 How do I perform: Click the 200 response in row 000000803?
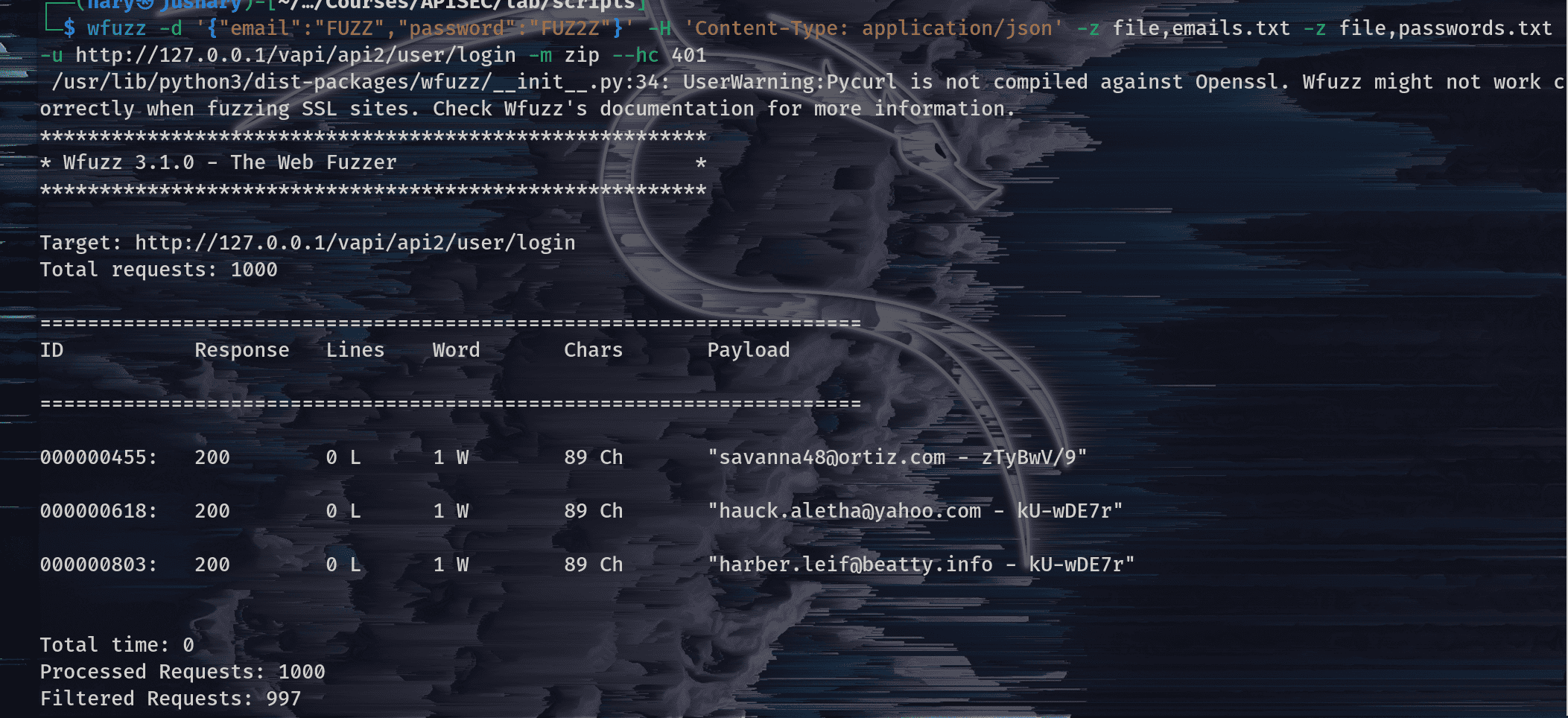[212, 565]
